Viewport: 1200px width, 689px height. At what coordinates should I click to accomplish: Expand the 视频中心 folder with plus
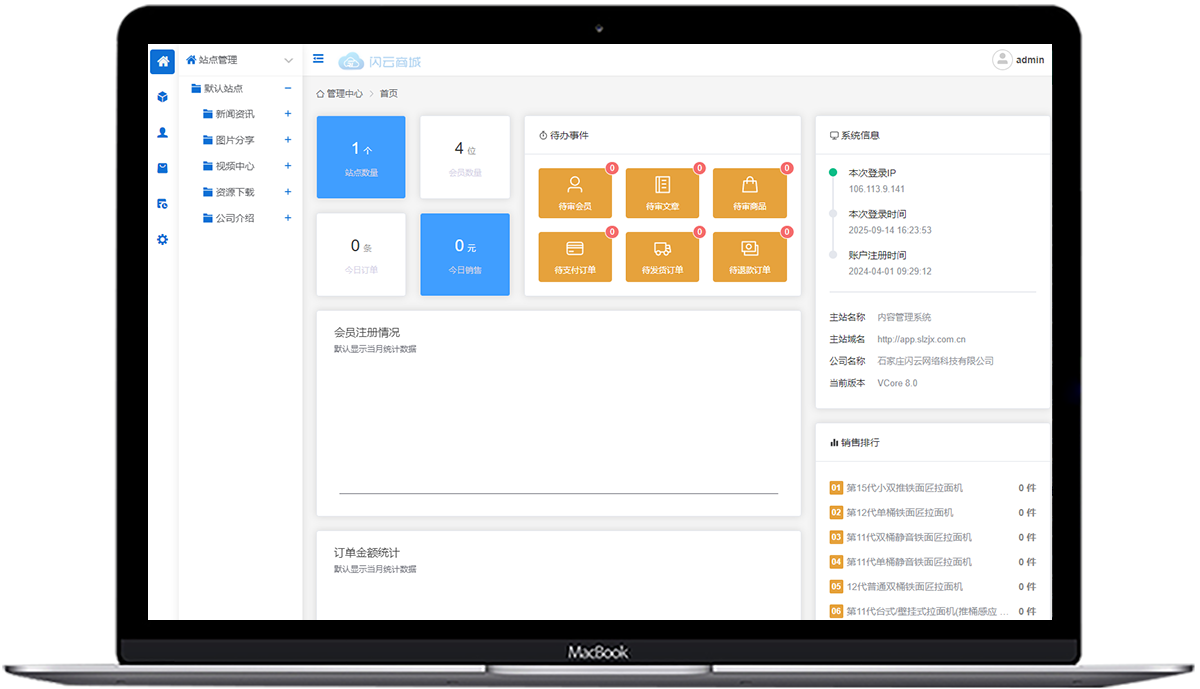point(288,166)
